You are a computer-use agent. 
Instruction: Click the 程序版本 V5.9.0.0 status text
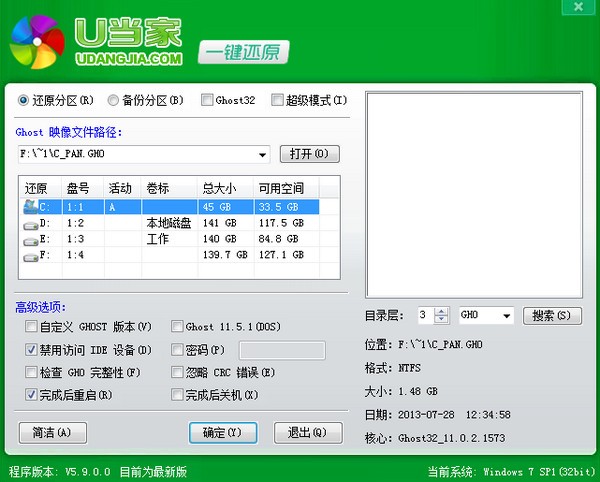[x=60, y=472]
